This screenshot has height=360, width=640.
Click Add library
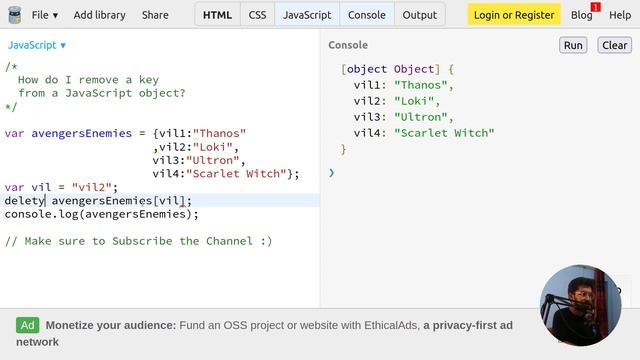coord(100,15)
